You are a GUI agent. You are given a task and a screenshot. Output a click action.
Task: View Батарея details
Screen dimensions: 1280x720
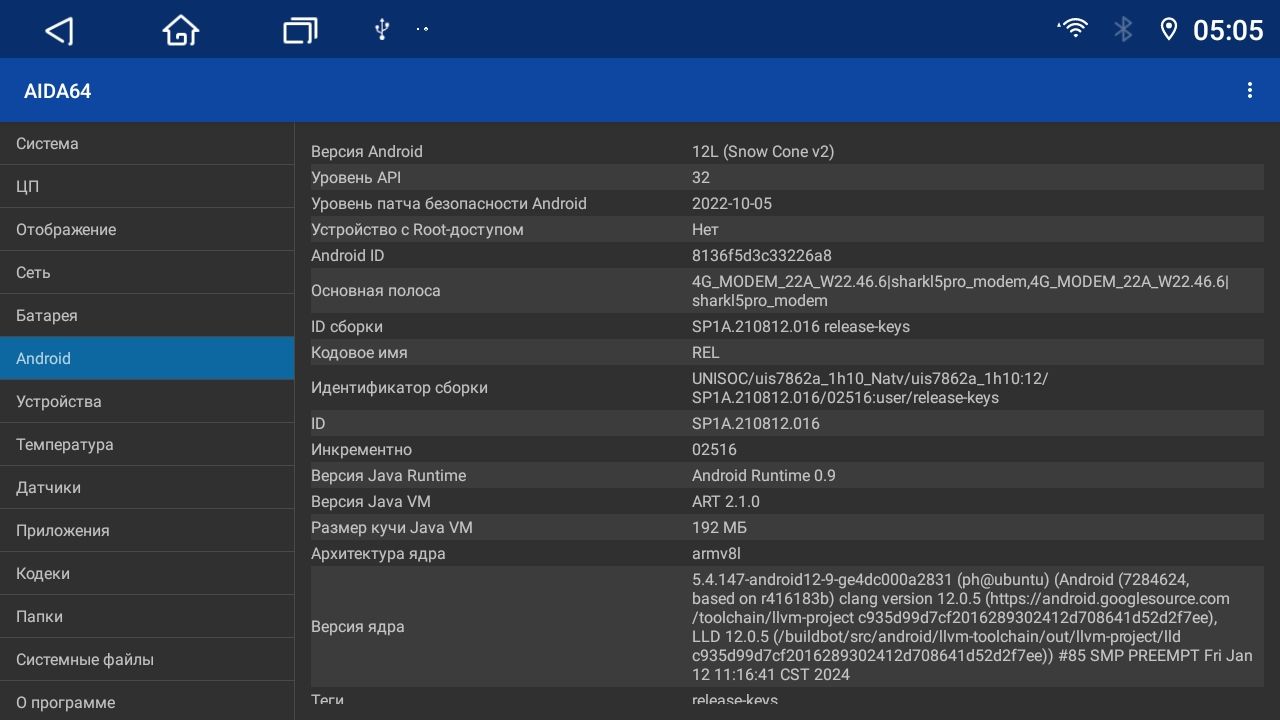147,315
